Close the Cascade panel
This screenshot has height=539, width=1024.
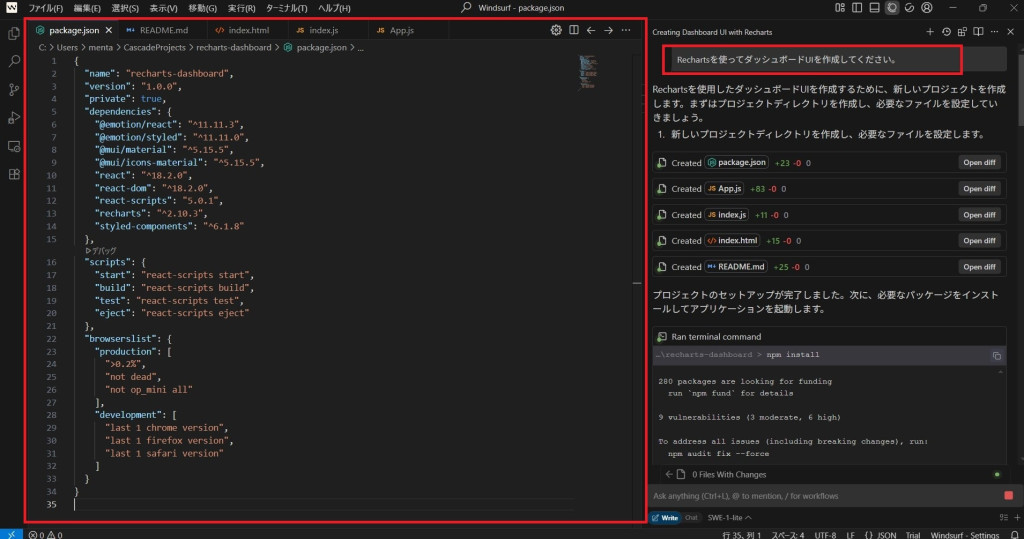(1011, 31)
